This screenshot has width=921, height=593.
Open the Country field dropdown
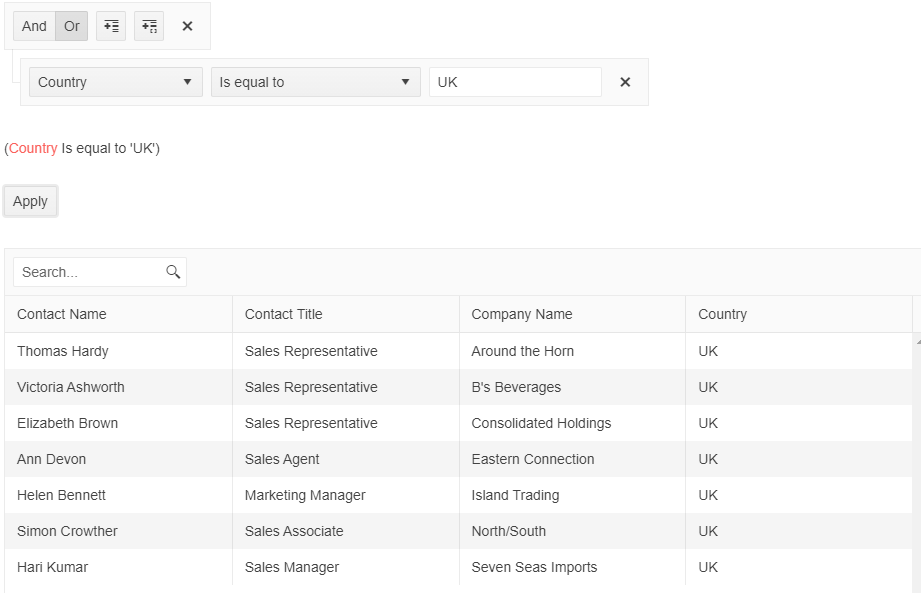116,82
